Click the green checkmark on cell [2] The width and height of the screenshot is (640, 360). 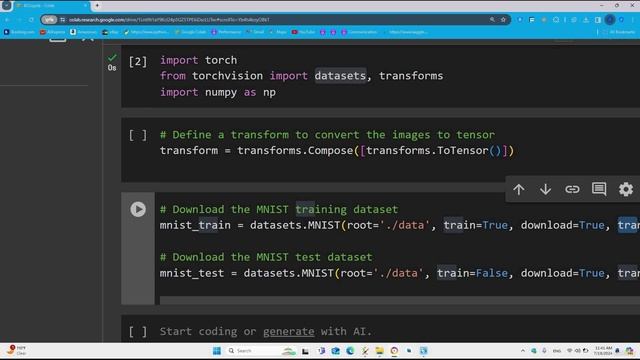112,58
